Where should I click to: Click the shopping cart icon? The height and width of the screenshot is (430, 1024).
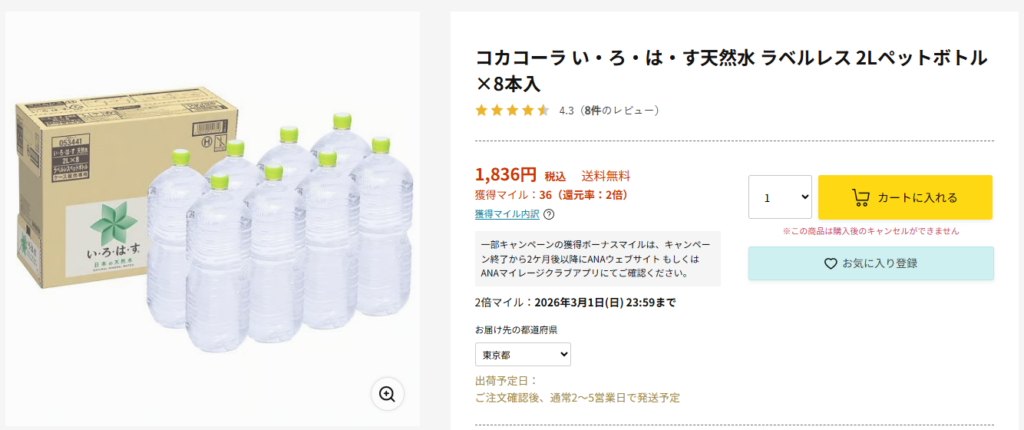coord(860,197)
